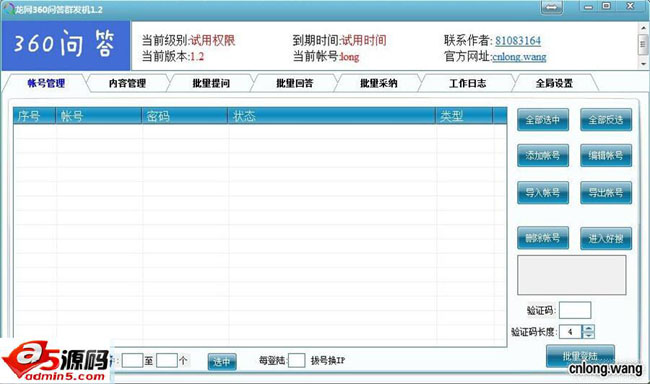The width and height of the screenshot is (650, 384).
Task: Click the current account name long
Action: [x=349, y=57]
